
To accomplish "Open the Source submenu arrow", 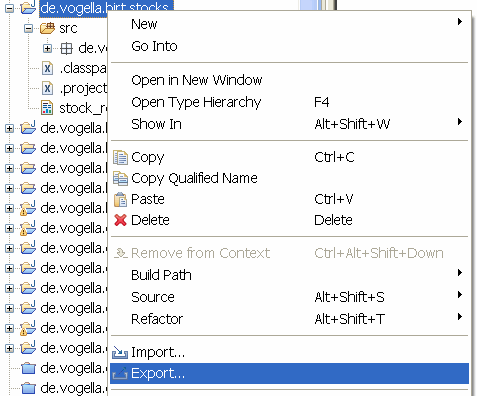I will pos(460,295).
